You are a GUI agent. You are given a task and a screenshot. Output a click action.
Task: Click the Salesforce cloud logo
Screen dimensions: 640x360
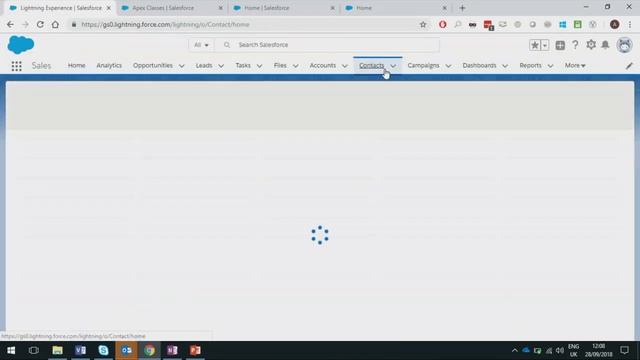pos(21,44)
